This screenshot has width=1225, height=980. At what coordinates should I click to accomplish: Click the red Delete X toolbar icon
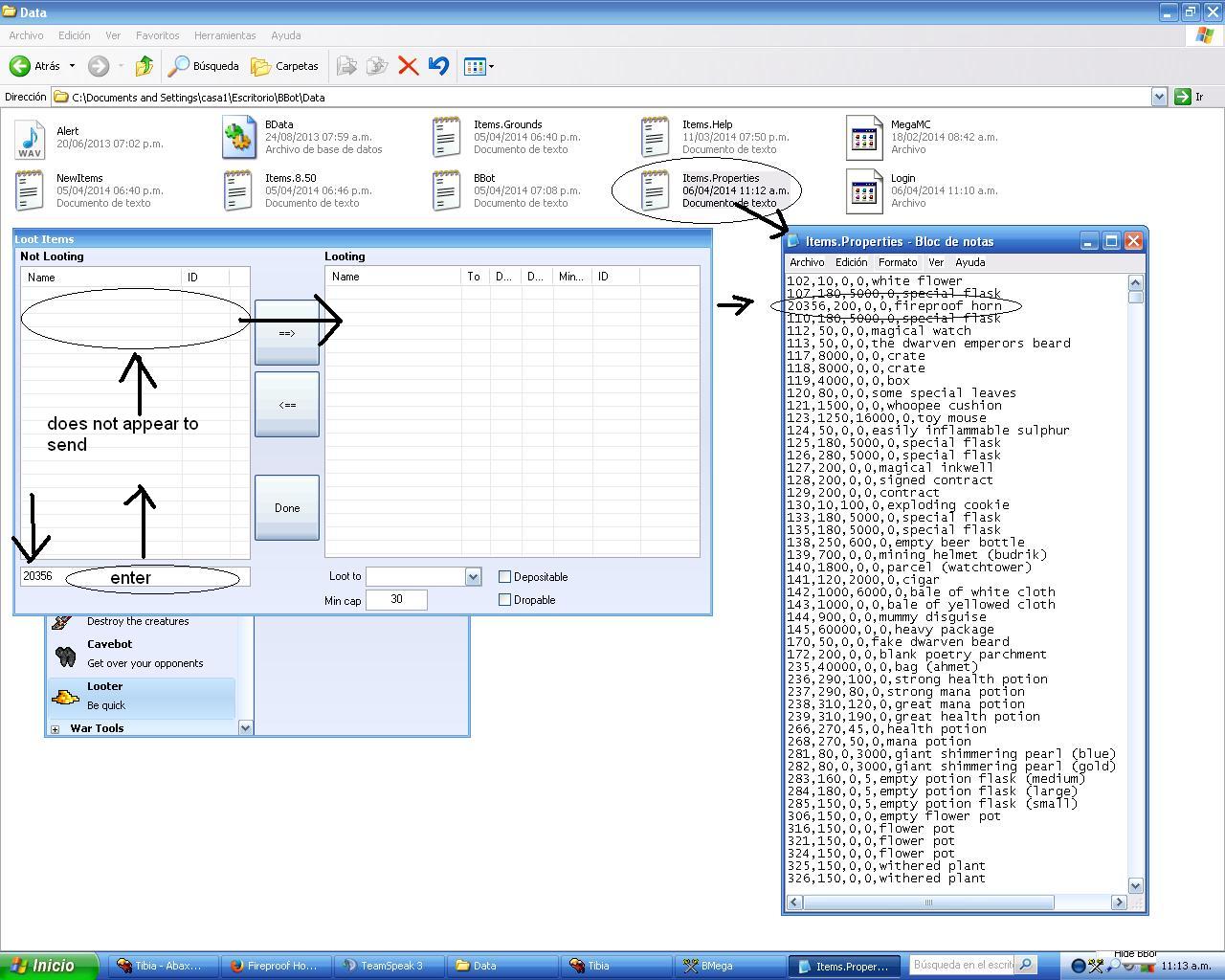click(x=408, y=66)
